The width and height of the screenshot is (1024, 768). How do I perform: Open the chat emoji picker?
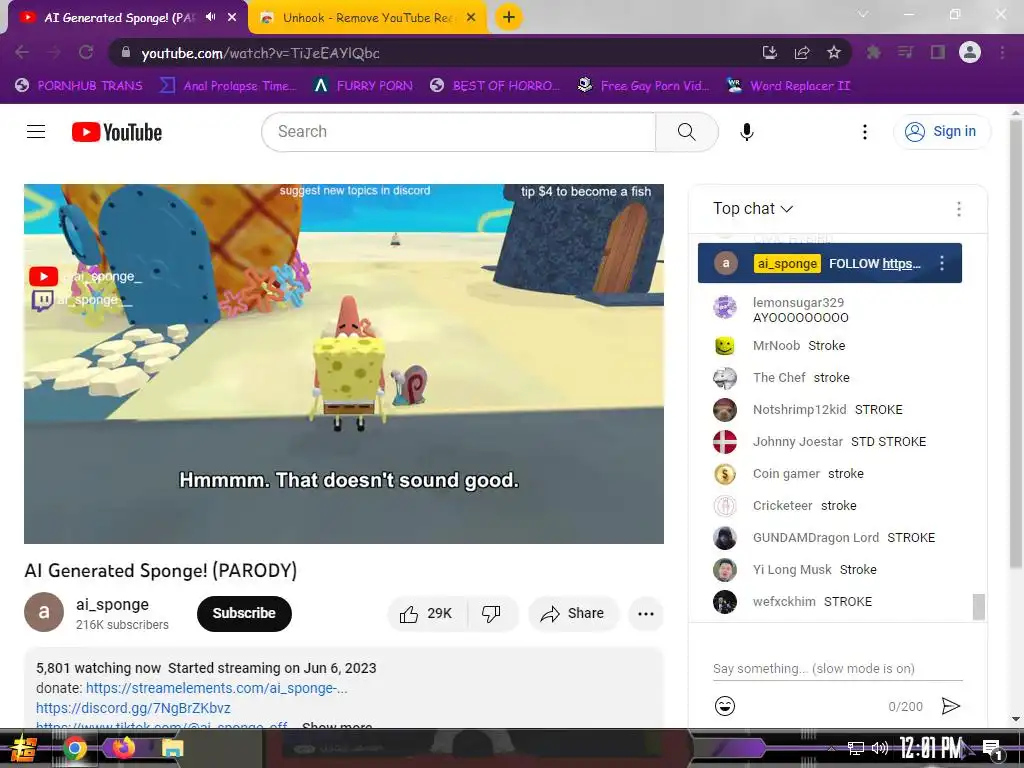coord(725,706)
